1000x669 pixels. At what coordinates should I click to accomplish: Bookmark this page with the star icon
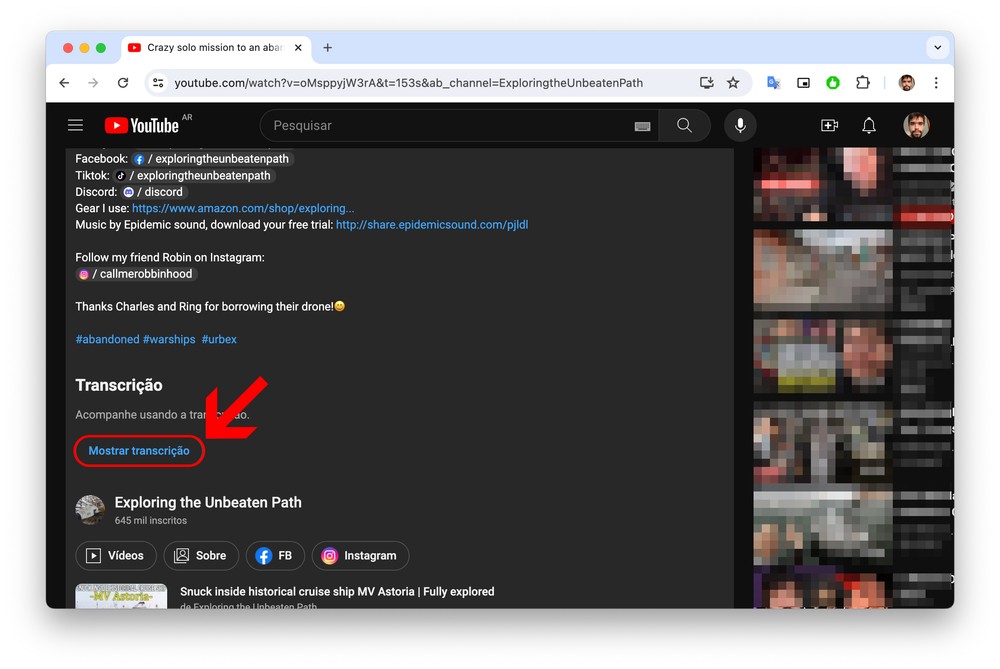point(733,83)
